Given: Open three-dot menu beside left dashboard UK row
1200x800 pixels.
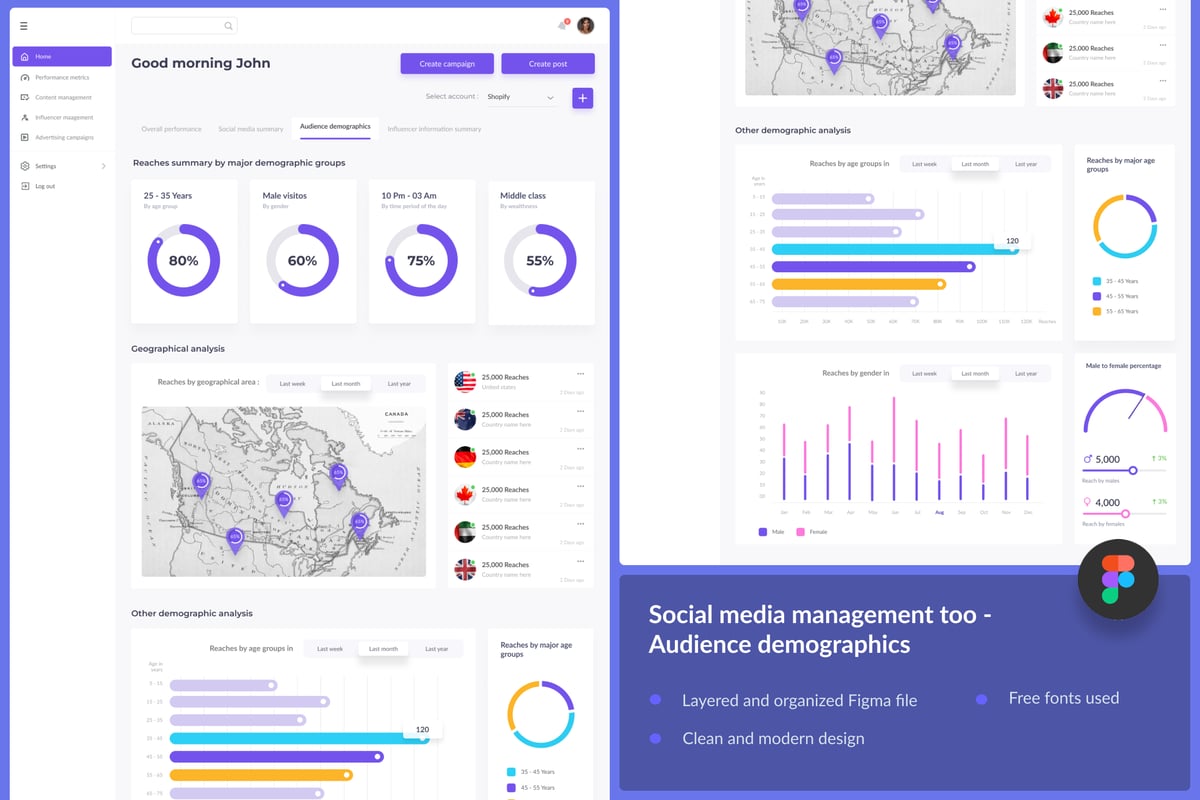Looking at the screenshot, I should click(x=580, y=561).
